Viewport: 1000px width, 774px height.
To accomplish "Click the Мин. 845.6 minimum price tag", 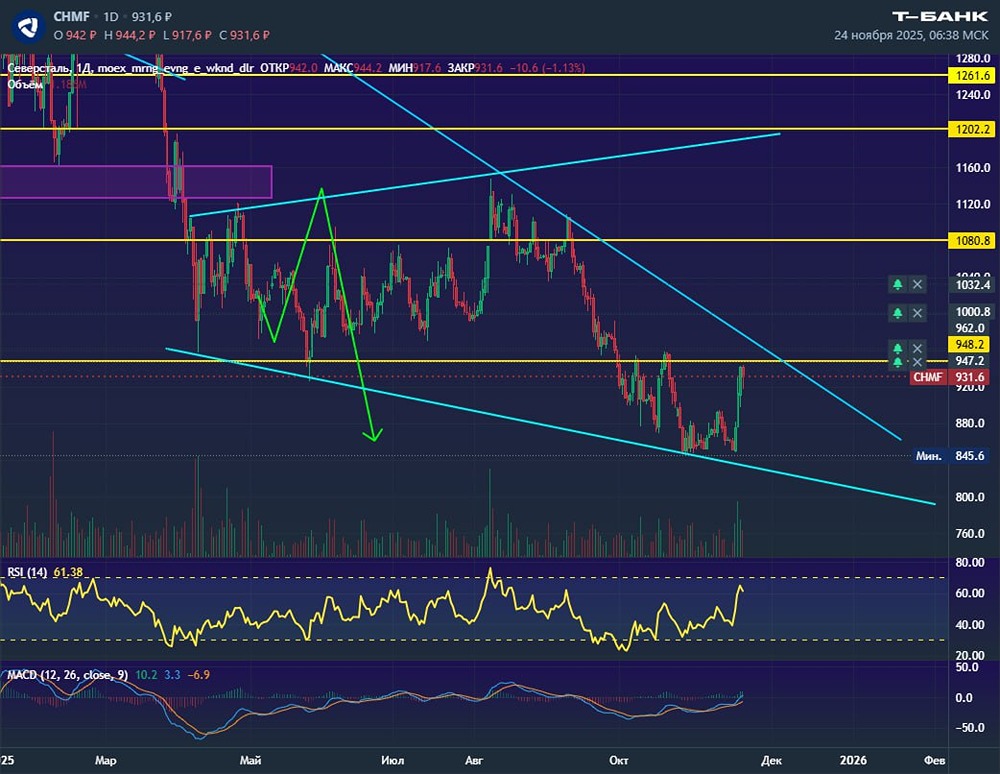I will click(950, 456).
